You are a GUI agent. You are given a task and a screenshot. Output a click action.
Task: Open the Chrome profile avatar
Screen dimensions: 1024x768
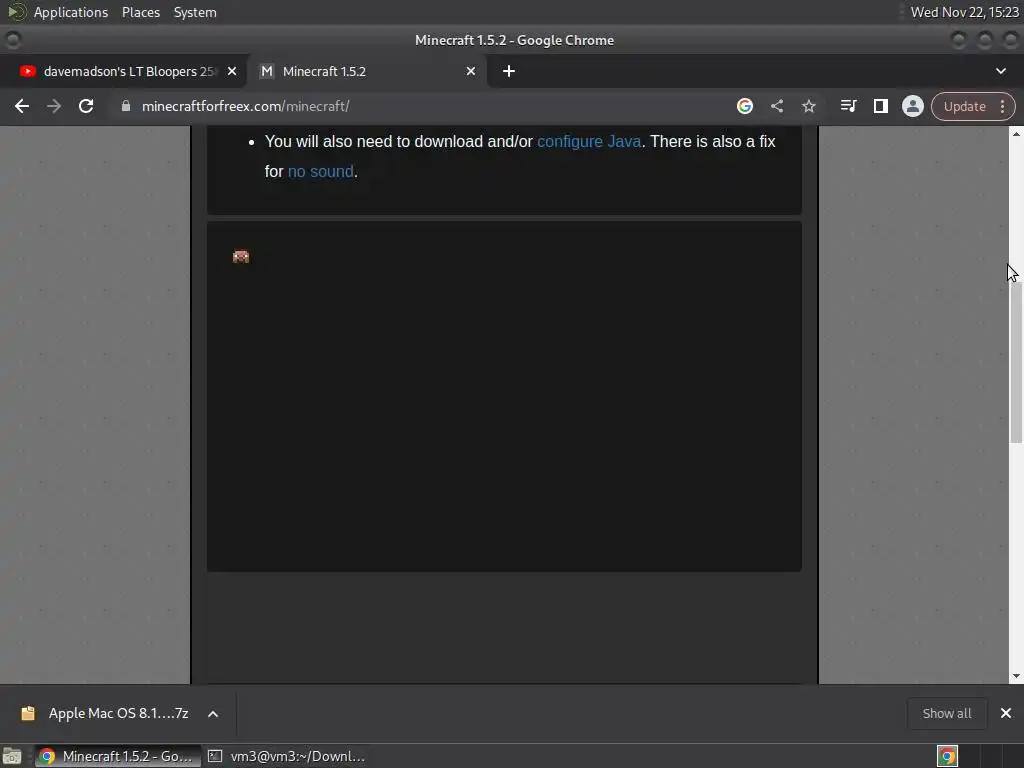point(912,106)
